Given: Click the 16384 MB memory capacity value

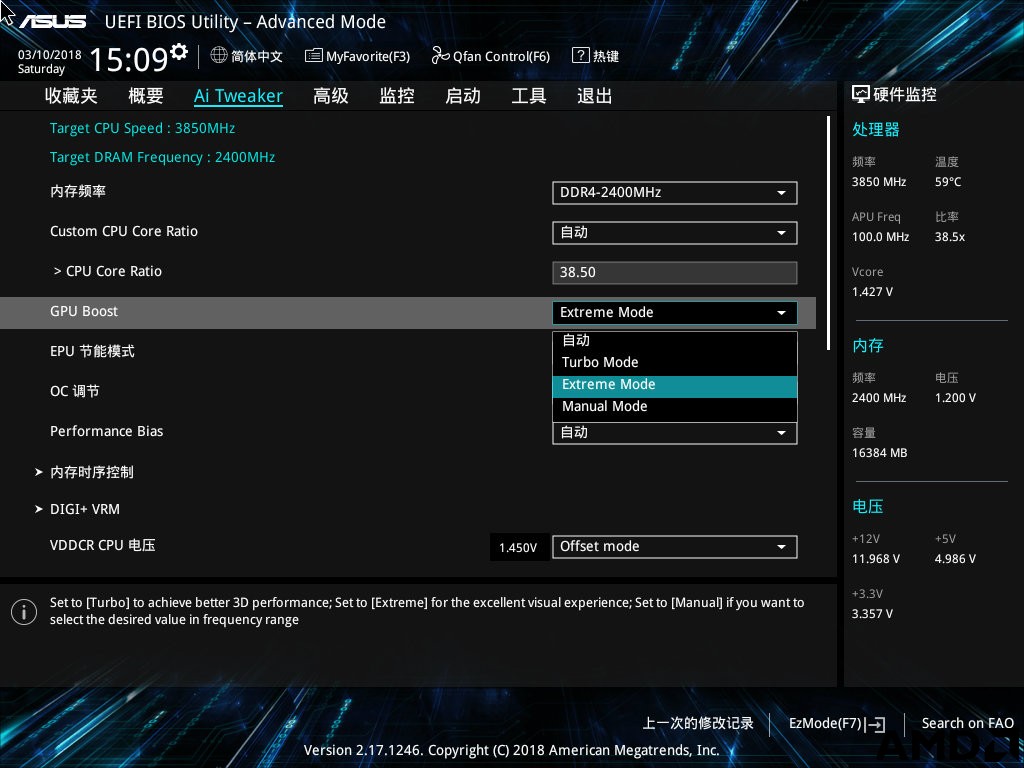Looking at the screenshot, I should pos(880,453).
